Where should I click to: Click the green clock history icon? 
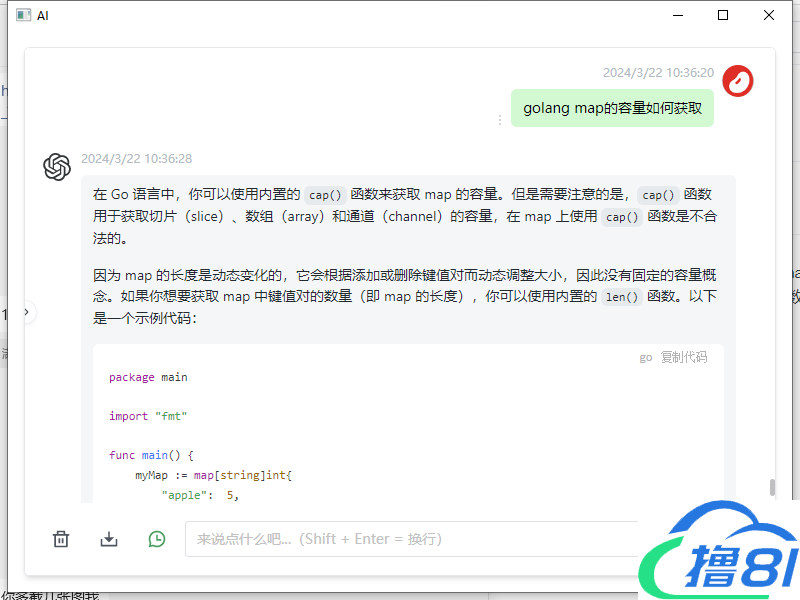coord(157,539)
